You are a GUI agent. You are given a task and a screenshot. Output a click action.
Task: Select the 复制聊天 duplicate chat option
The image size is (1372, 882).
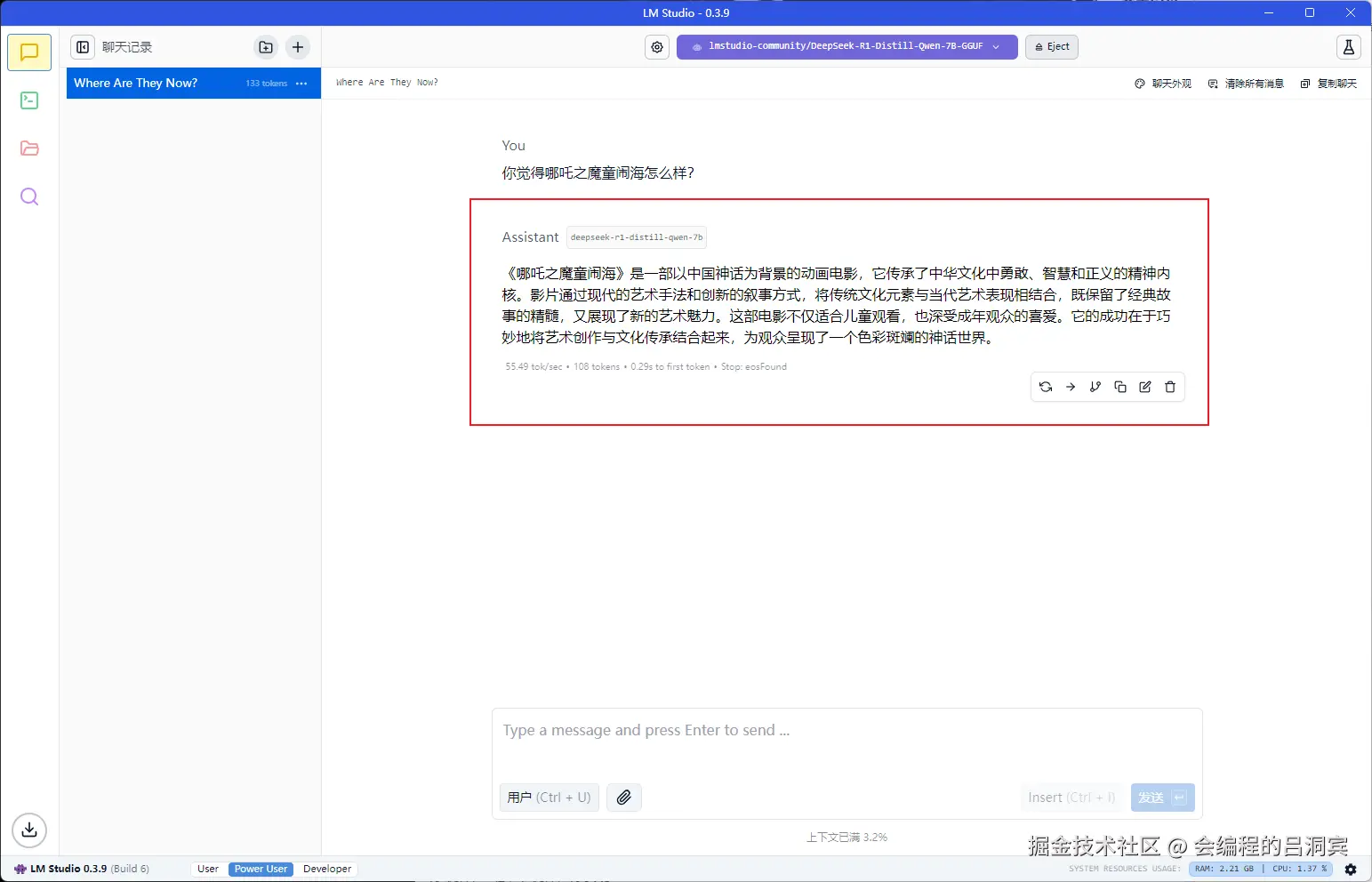coord(1328,83)
